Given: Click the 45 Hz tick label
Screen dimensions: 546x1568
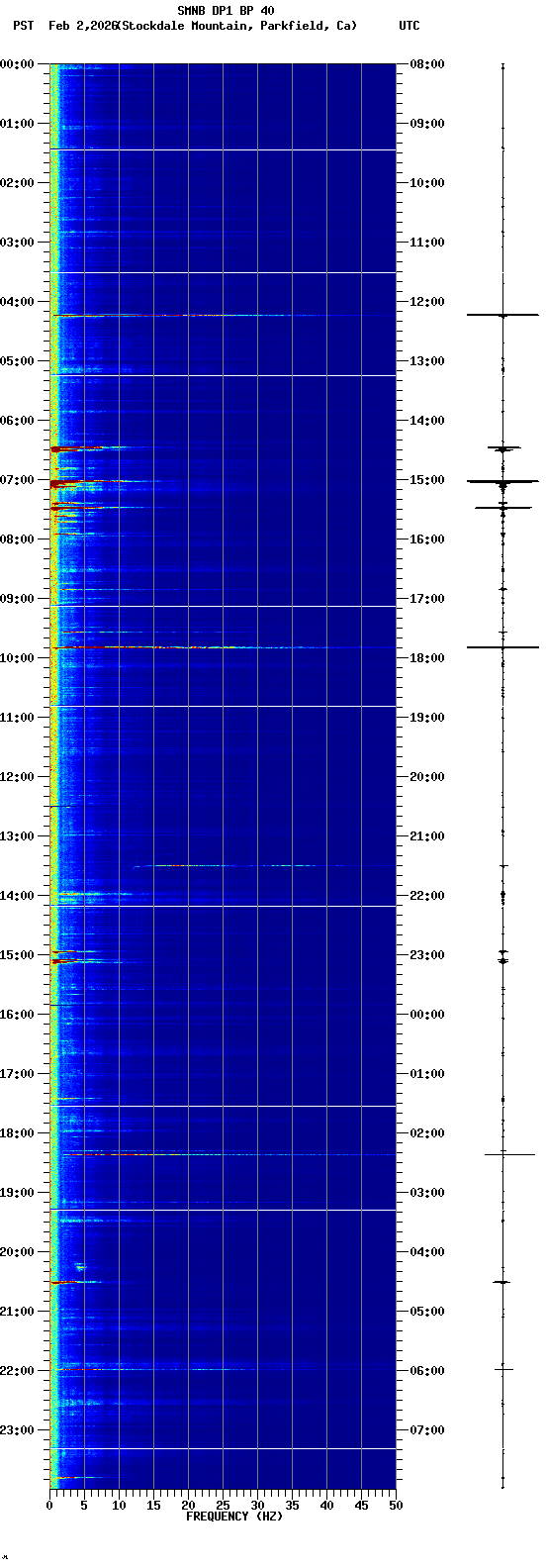Looking at the screenshot, I should 361,1506.
